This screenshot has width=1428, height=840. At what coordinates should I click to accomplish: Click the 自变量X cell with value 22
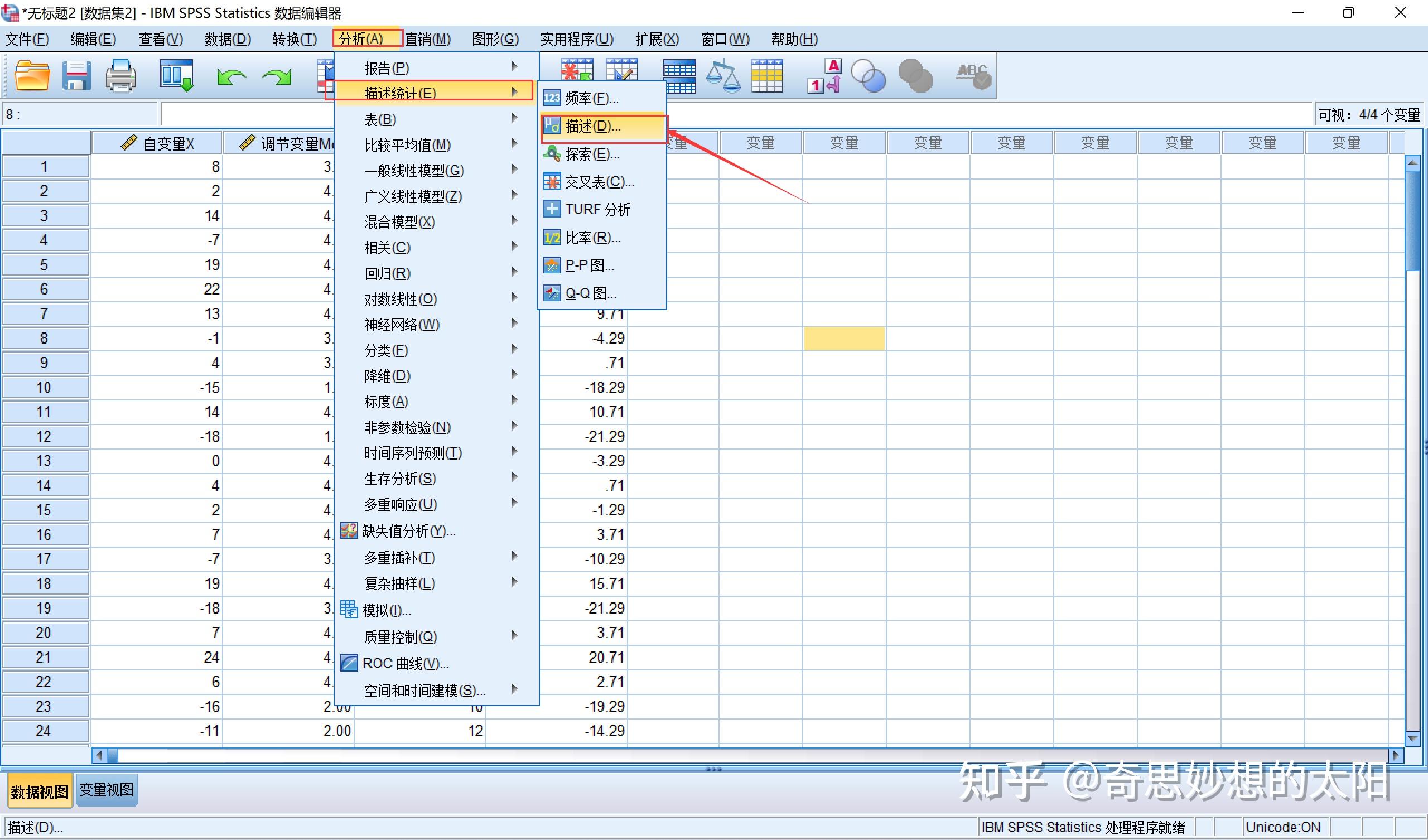point(156,289)
